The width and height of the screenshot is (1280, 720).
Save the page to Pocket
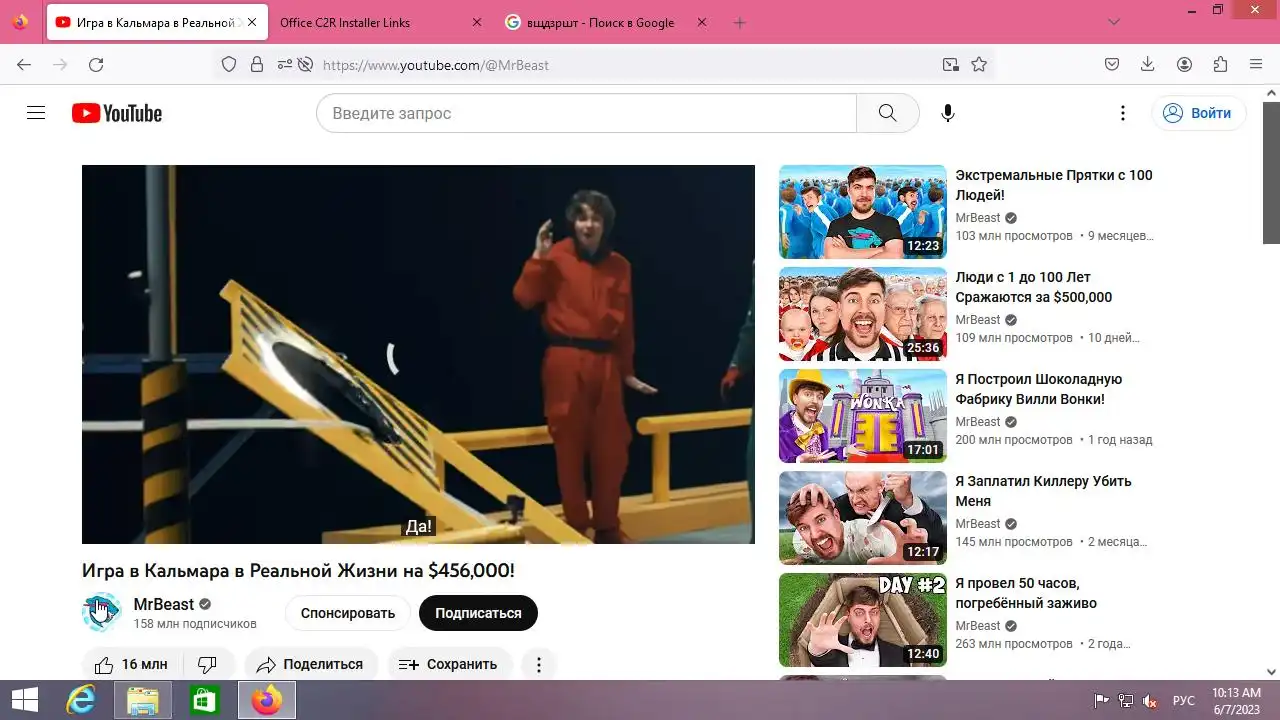[x=1112, y=64]
